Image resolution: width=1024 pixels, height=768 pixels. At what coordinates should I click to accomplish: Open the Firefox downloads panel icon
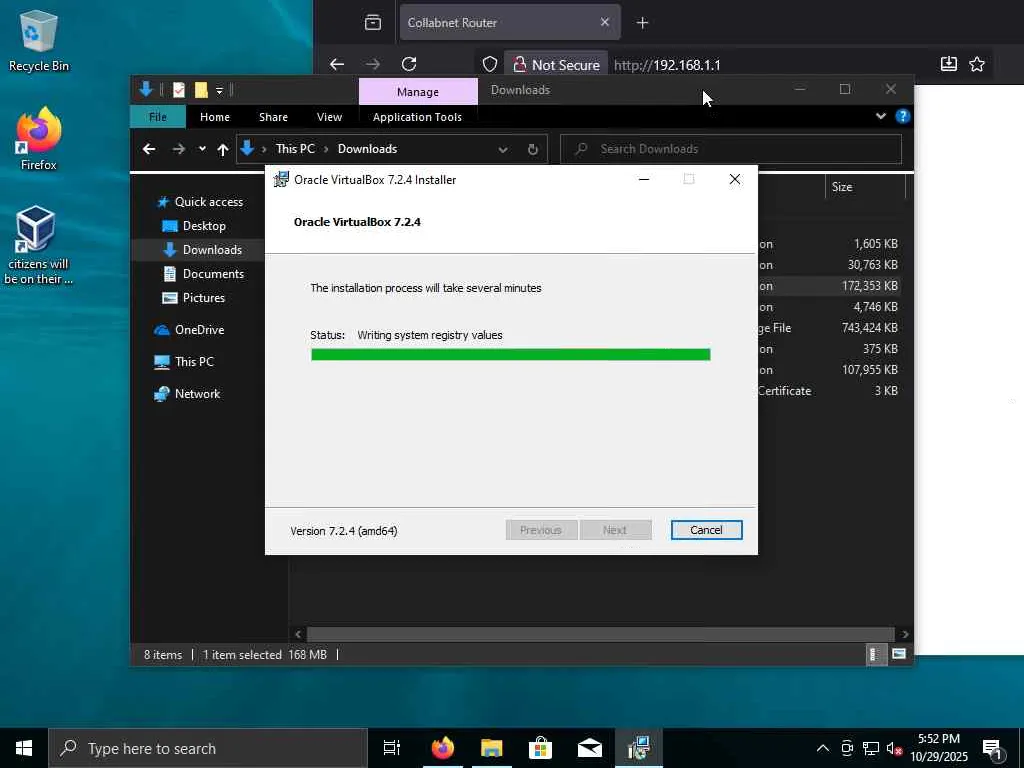[948, 64]
